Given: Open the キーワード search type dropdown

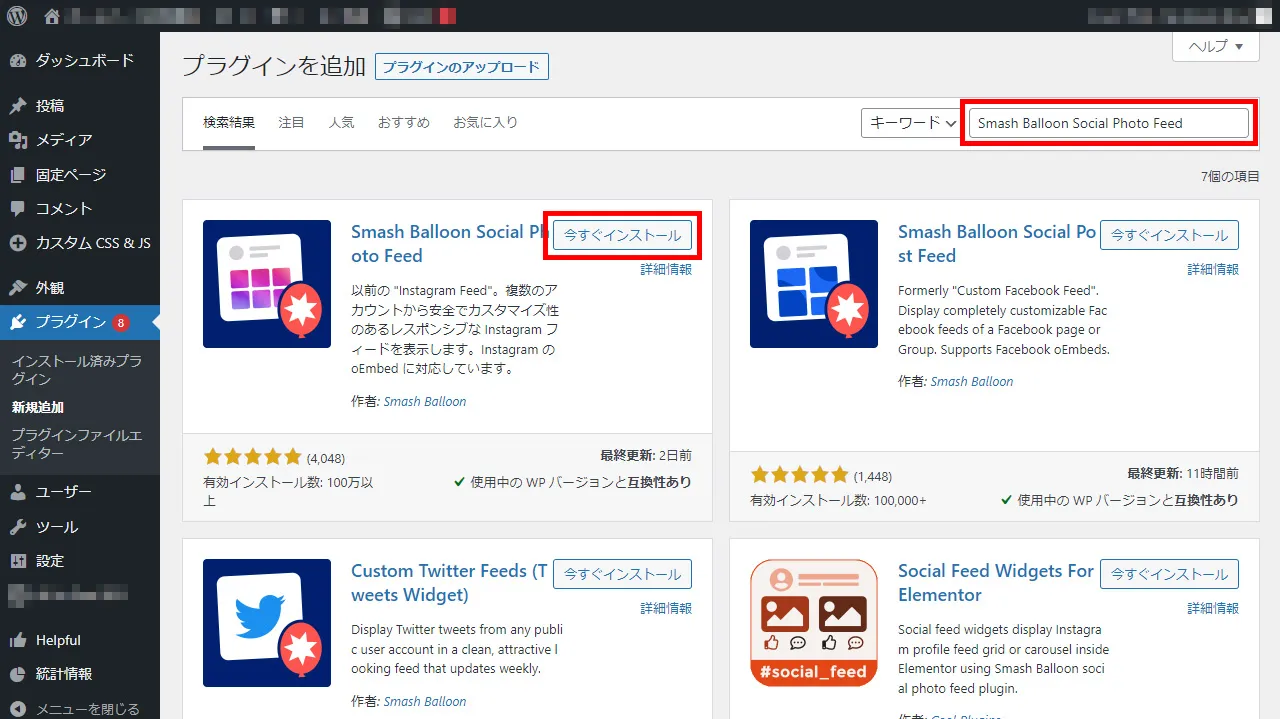Looking at the screenshot, I should tap(910, 123).
